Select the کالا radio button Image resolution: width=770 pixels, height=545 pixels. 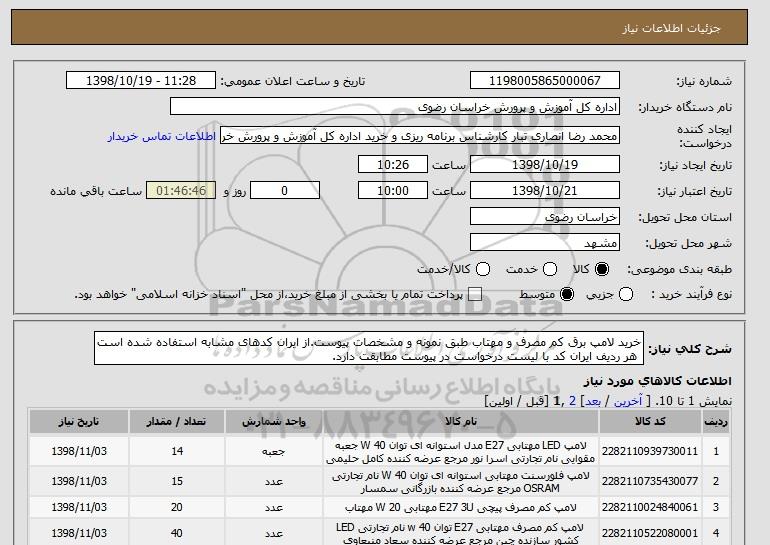pos(602,269)
